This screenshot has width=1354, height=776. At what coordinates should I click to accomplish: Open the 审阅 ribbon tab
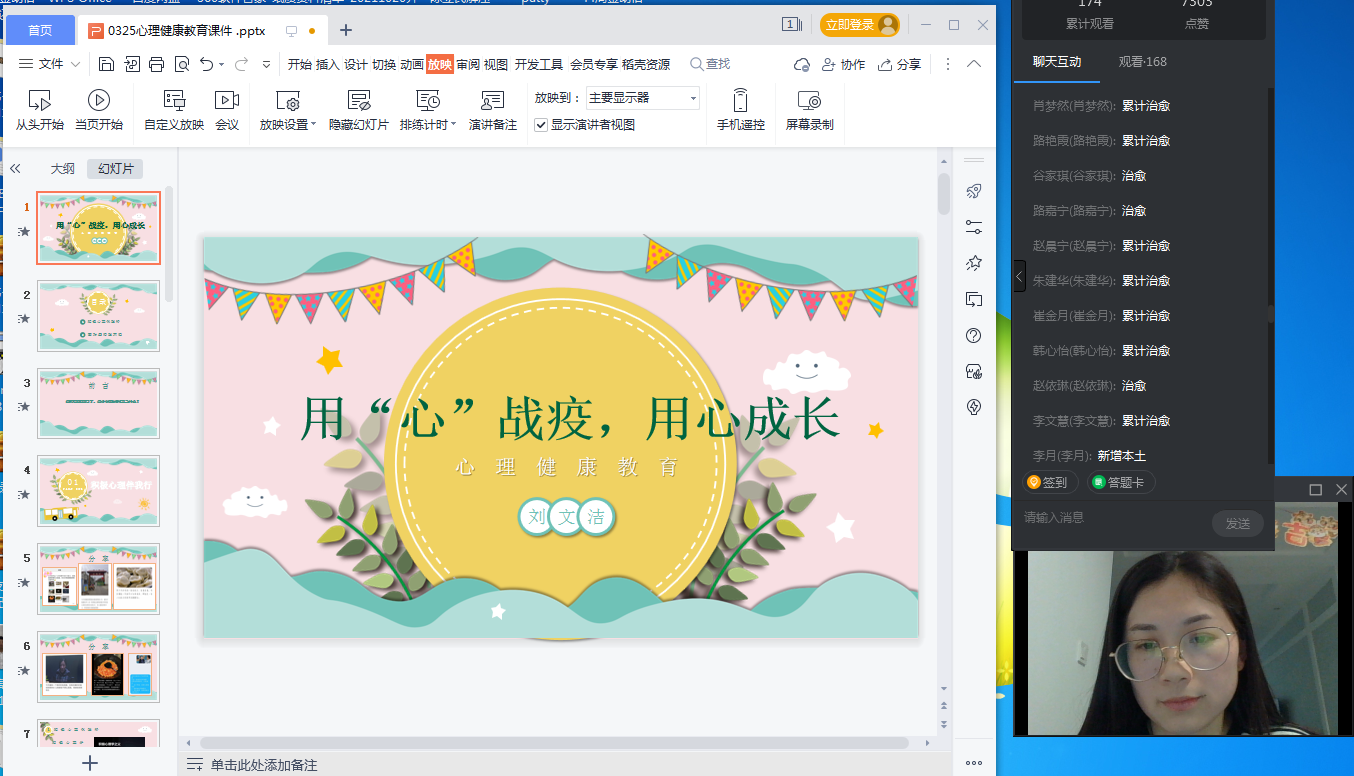(468, 64)
